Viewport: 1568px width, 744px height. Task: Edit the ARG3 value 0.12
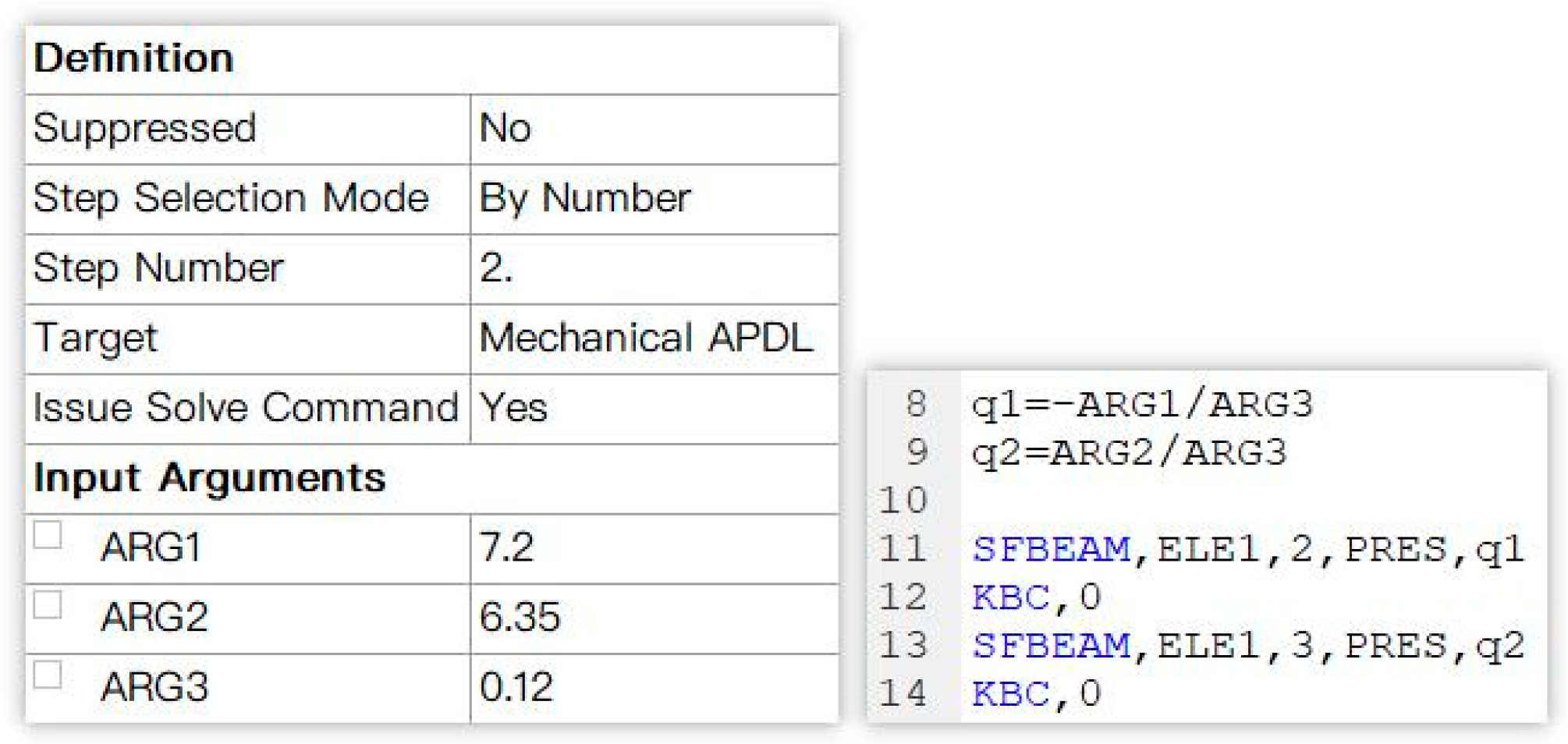pos(654,688)
